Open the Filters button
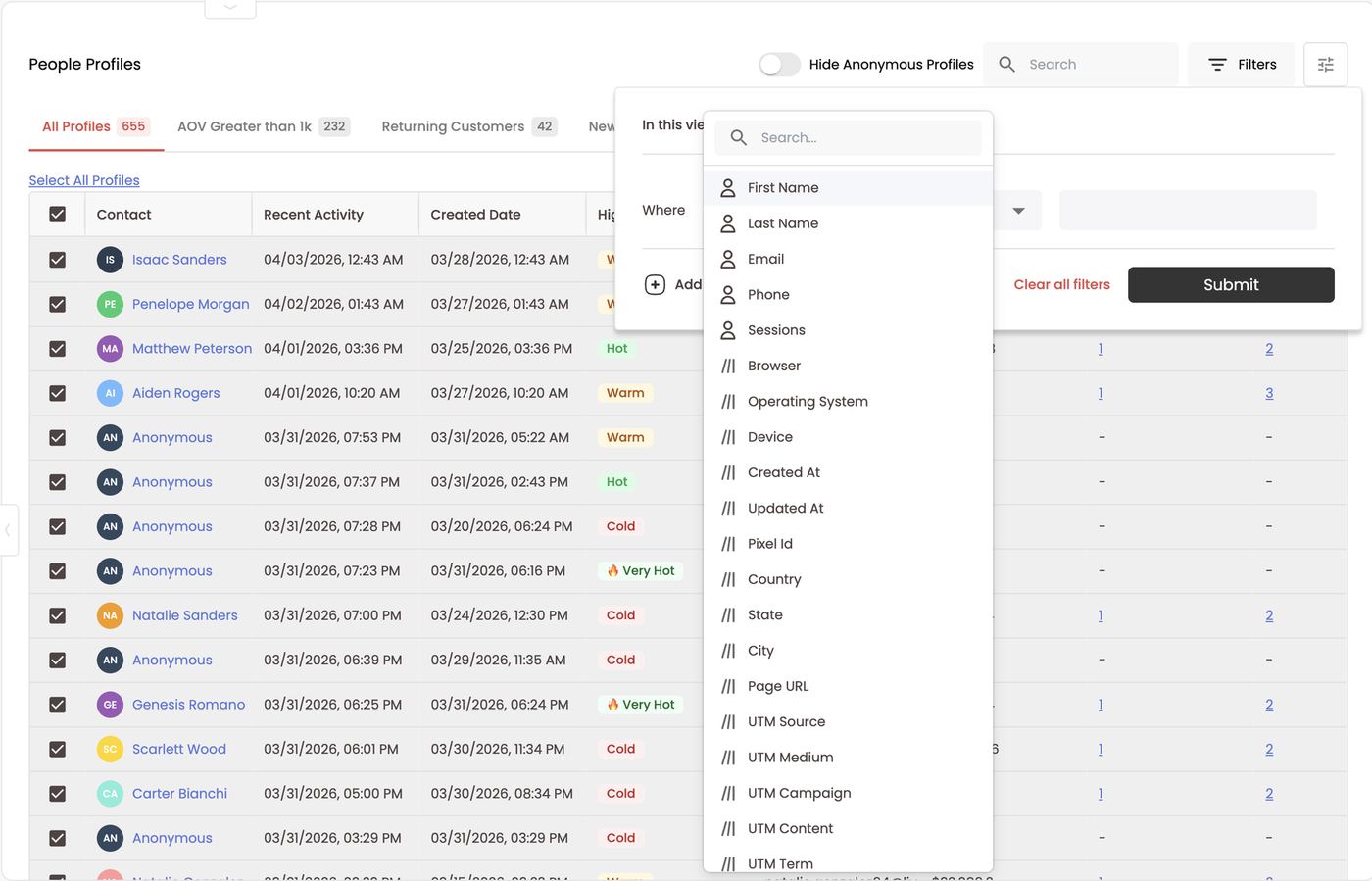 [x=1242, y=65]
